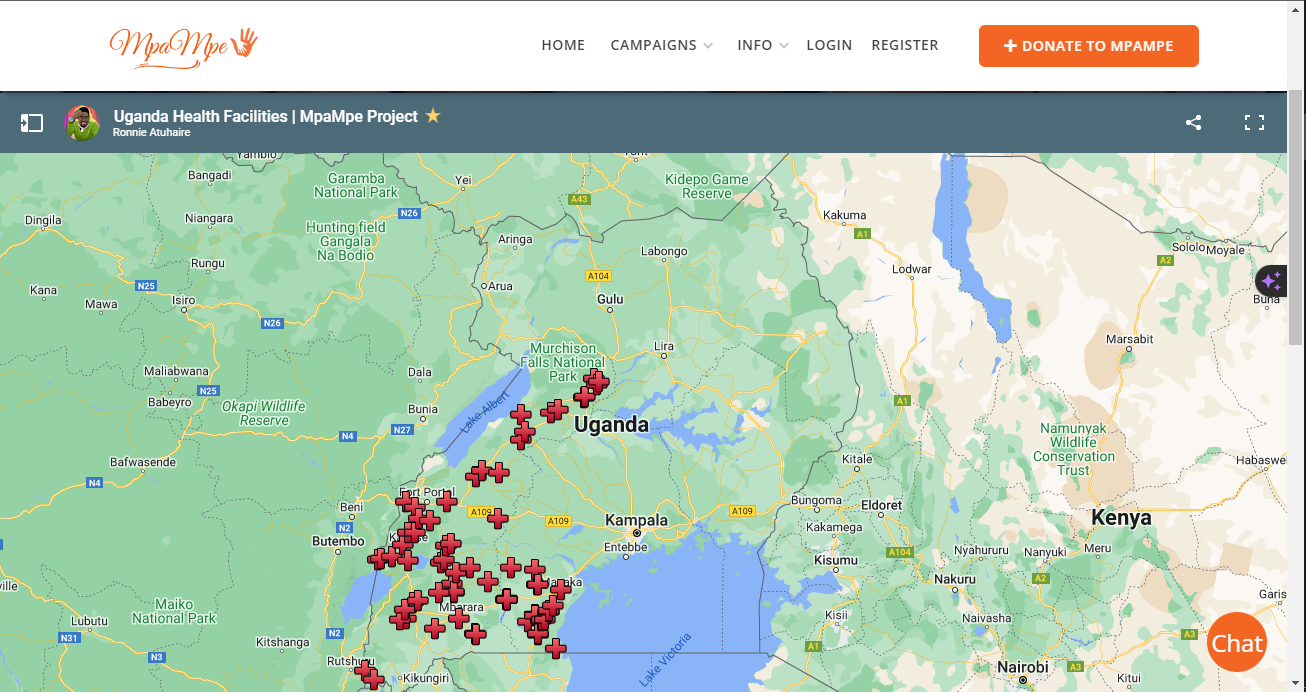Click the Murchison Falls National Park label

click(x=563, y=362)
